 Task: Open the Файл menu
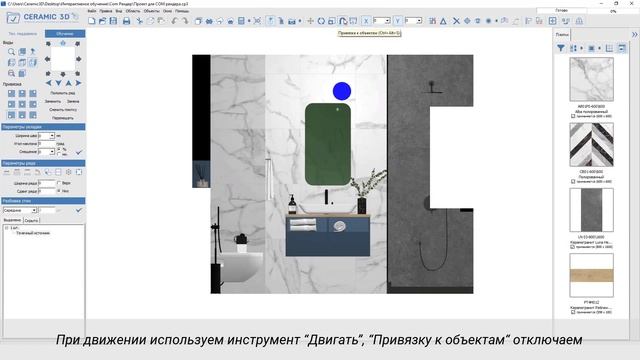(92, 11)
